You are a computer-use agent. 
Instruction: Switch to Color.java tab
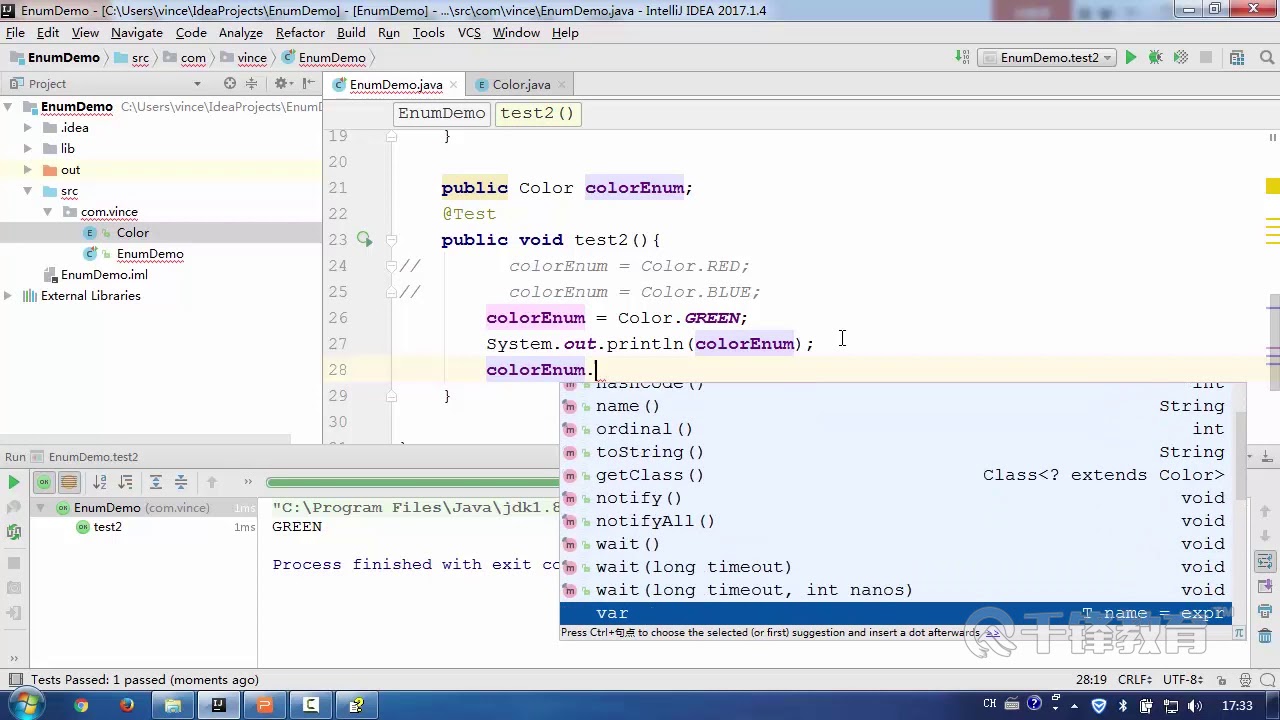coord(521,85)
